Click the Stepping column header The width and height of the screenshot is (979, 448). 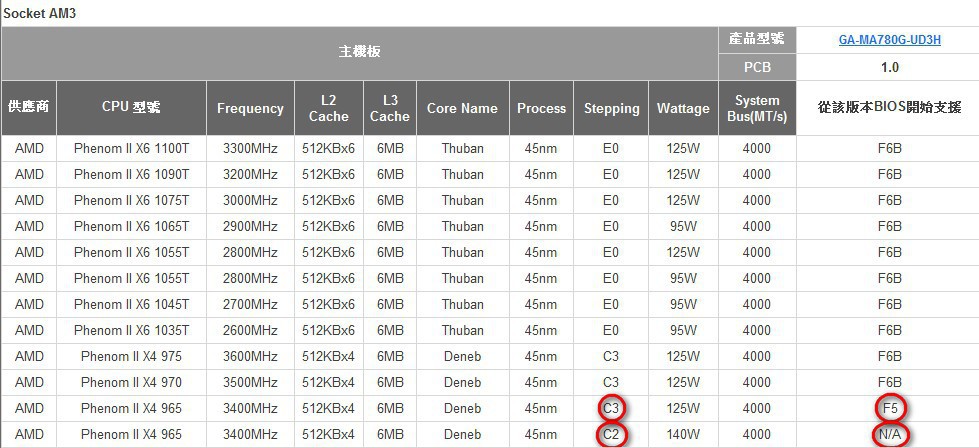[611, 108]
